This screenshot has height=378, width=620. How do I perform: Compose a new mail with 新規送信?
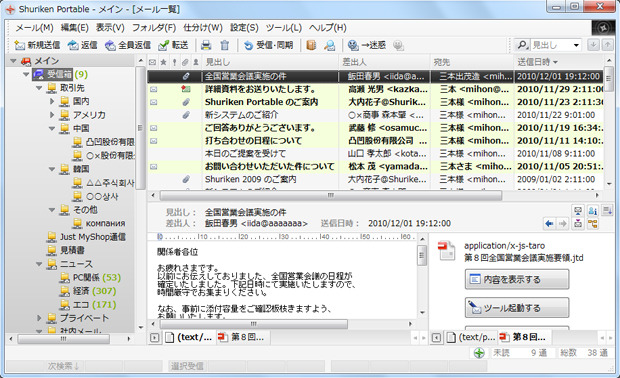[37, 45]
